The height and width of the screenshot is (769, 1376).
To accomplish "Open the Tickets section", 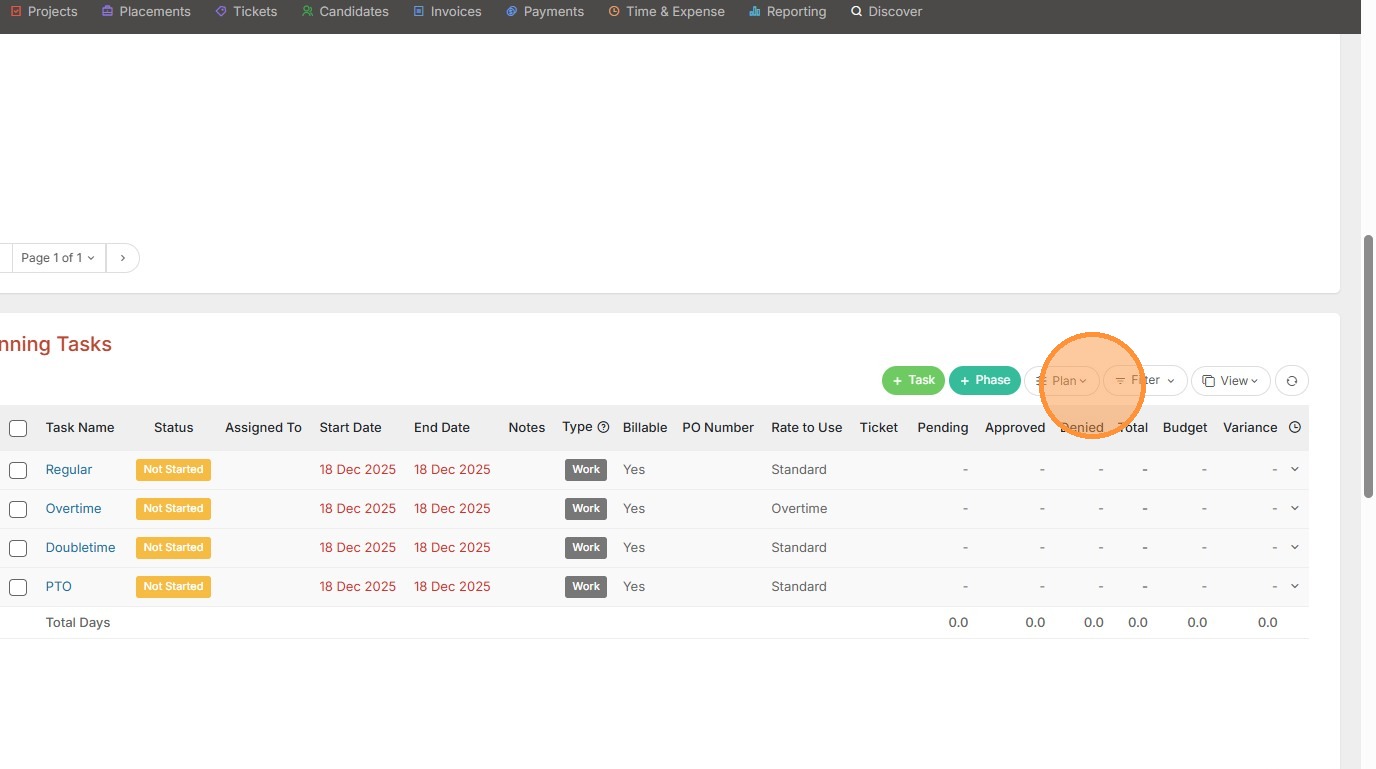I will point(246,12).
